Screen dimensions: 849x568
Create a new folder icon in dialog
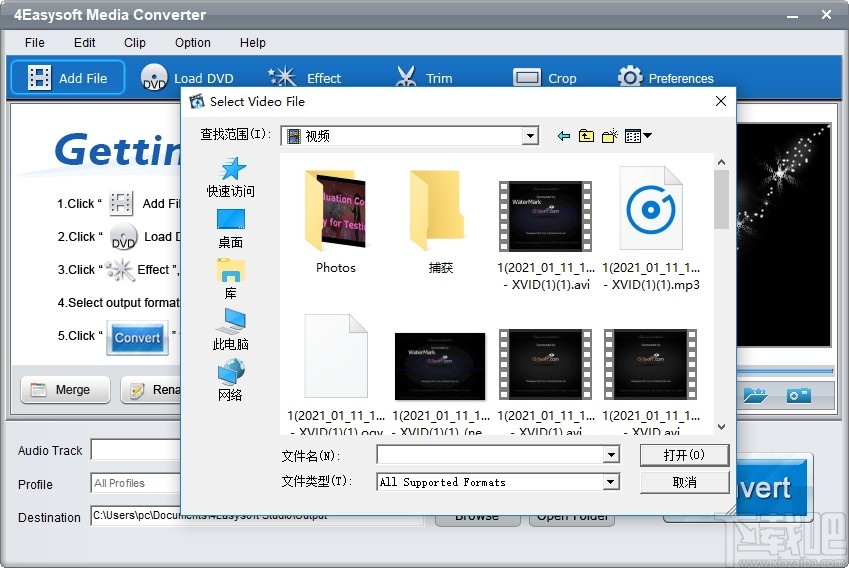click(x=610, y=136)
